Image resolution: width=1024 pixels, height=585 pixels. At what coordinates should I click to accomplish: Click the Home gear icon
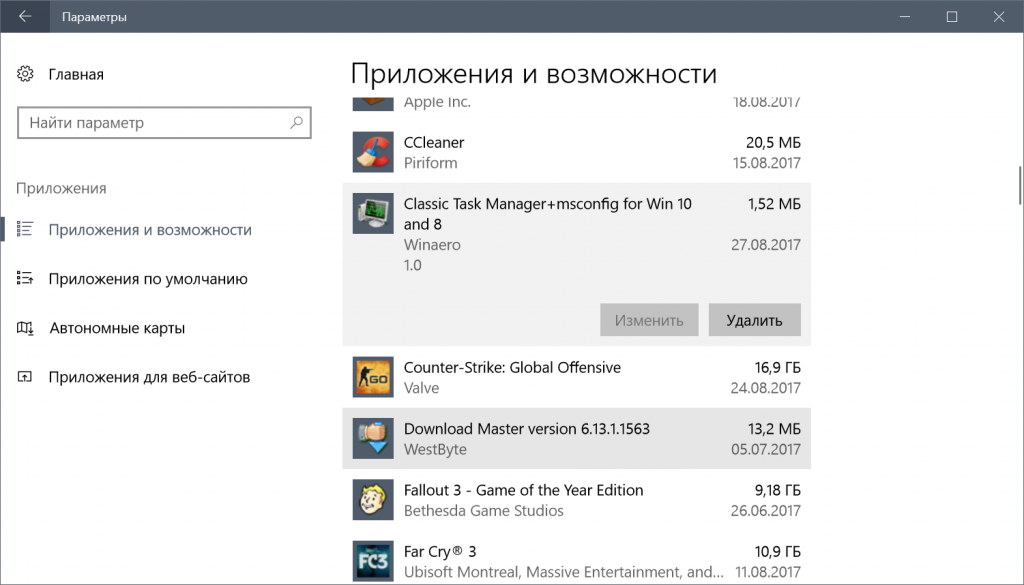(x=26, y=74)
